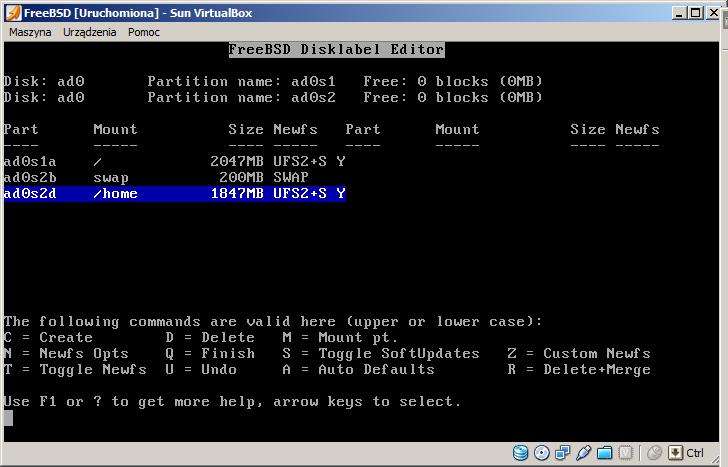Open the Pomoc menu
The image size is (728, 467).
[144, 32]
